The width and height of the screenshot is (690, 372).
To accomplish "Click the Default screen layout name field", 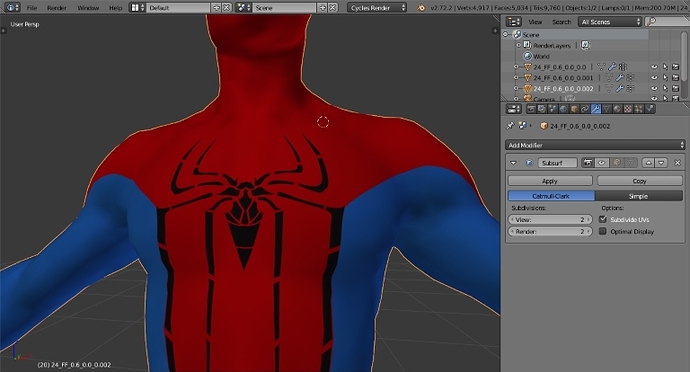I will click(178, 7).
